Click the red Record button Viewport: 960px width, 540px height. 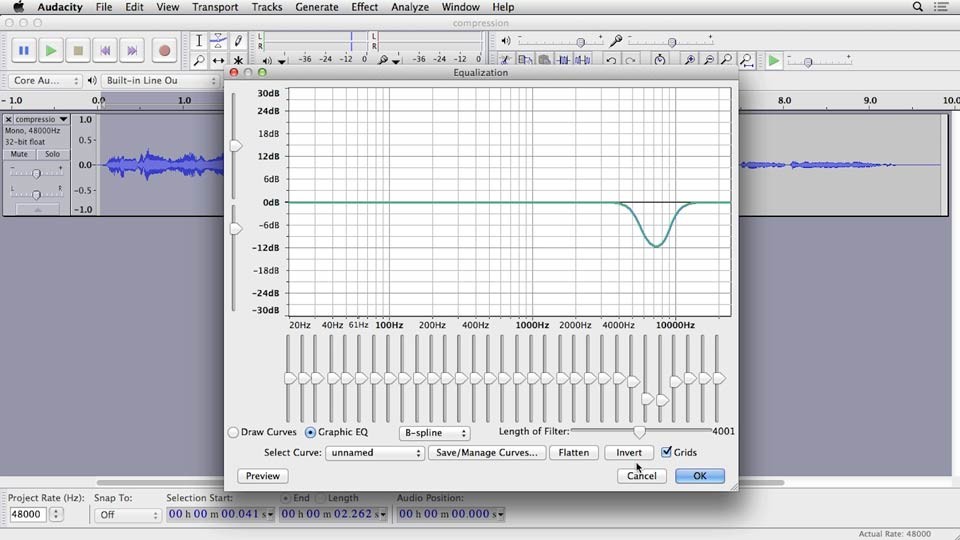[164, 51]
